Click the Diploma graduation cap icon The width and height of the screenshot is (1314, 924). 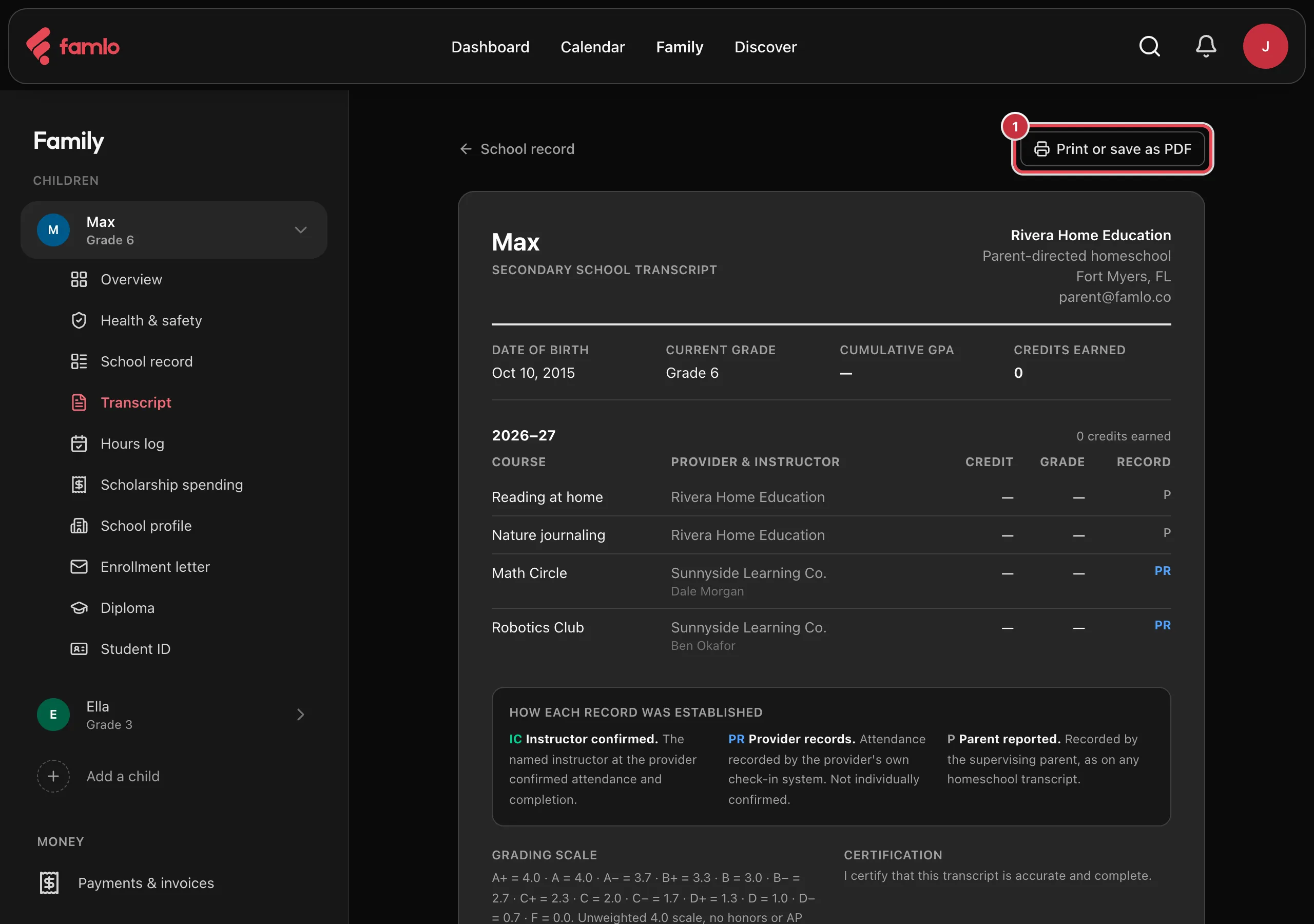pos(79,608)
